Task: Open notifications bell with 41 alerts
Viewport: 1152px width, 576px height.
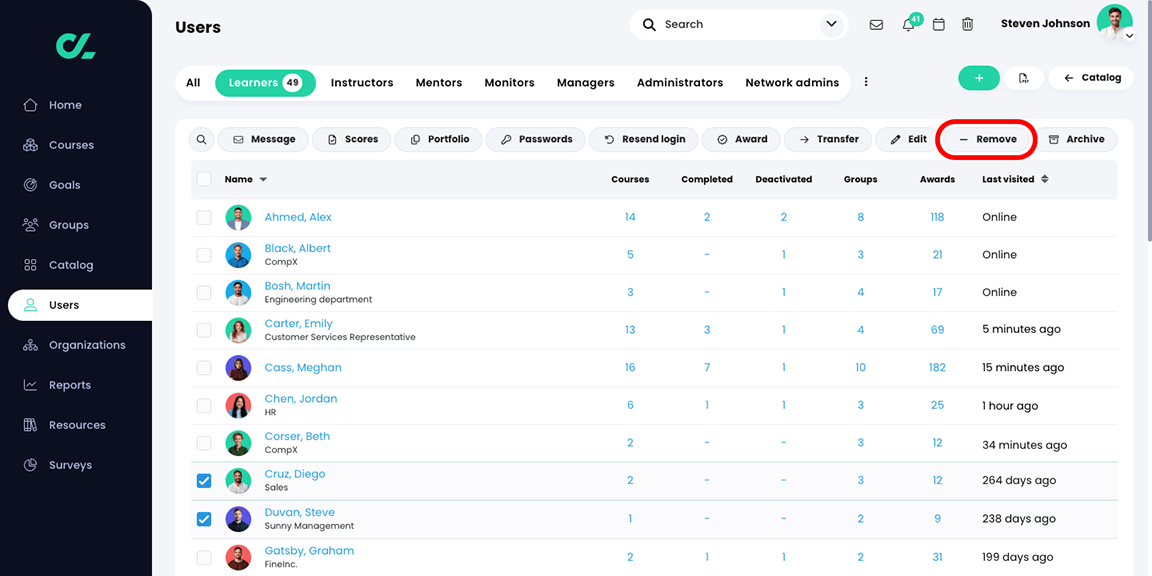Action: tap(908, 24)
